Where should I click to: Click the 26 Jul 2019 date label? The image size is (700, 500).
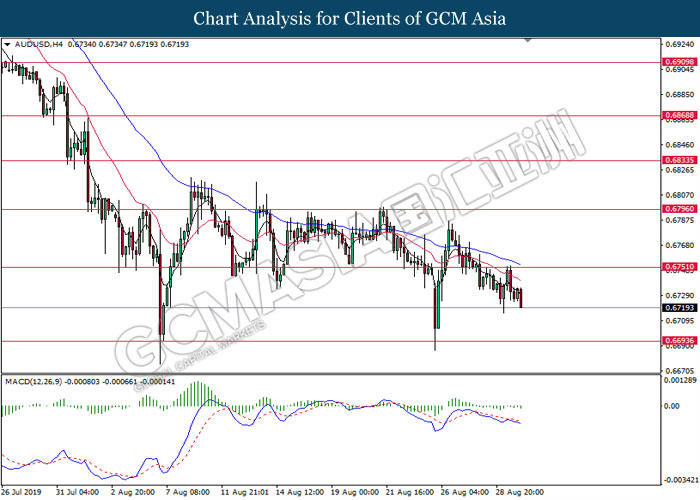[22, 492]
